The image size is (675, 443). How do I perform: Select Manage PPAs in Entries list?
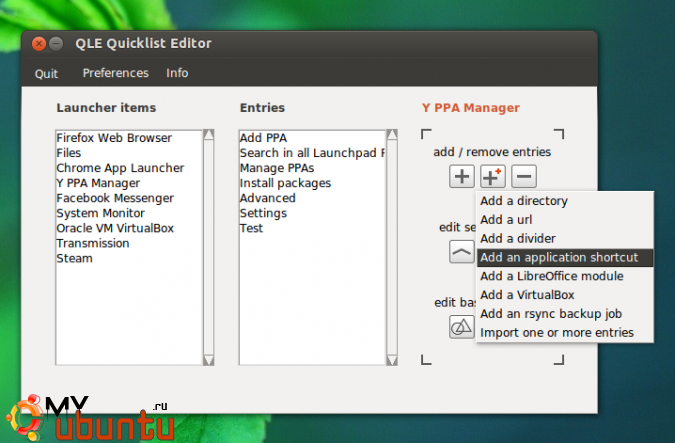[x=278, y=168]
